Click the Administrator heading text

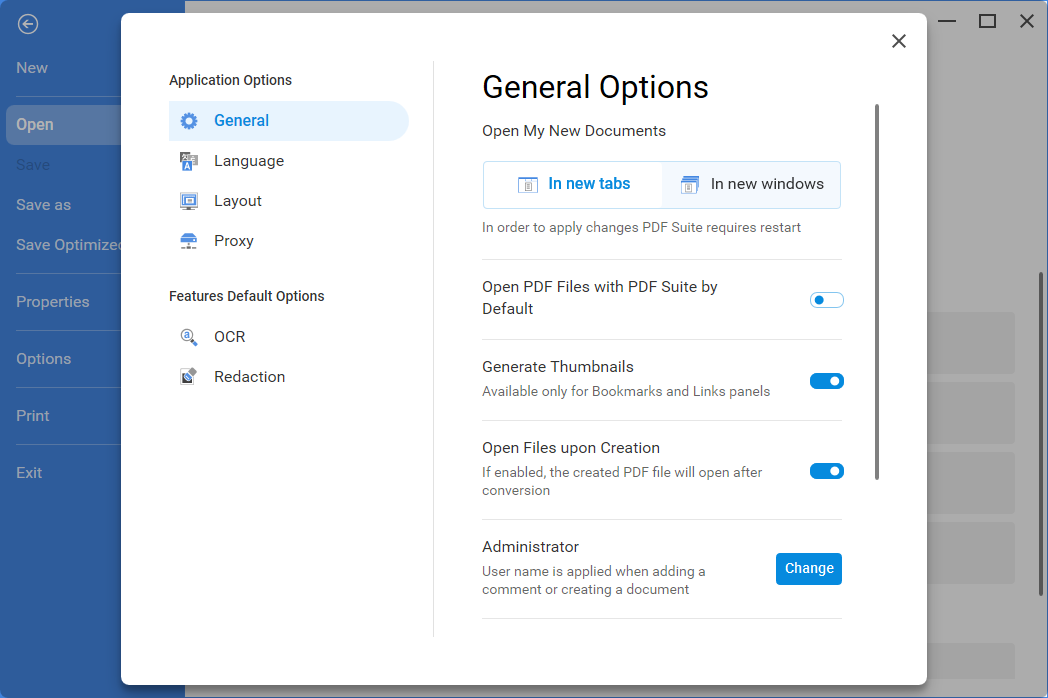click(531, 547)
